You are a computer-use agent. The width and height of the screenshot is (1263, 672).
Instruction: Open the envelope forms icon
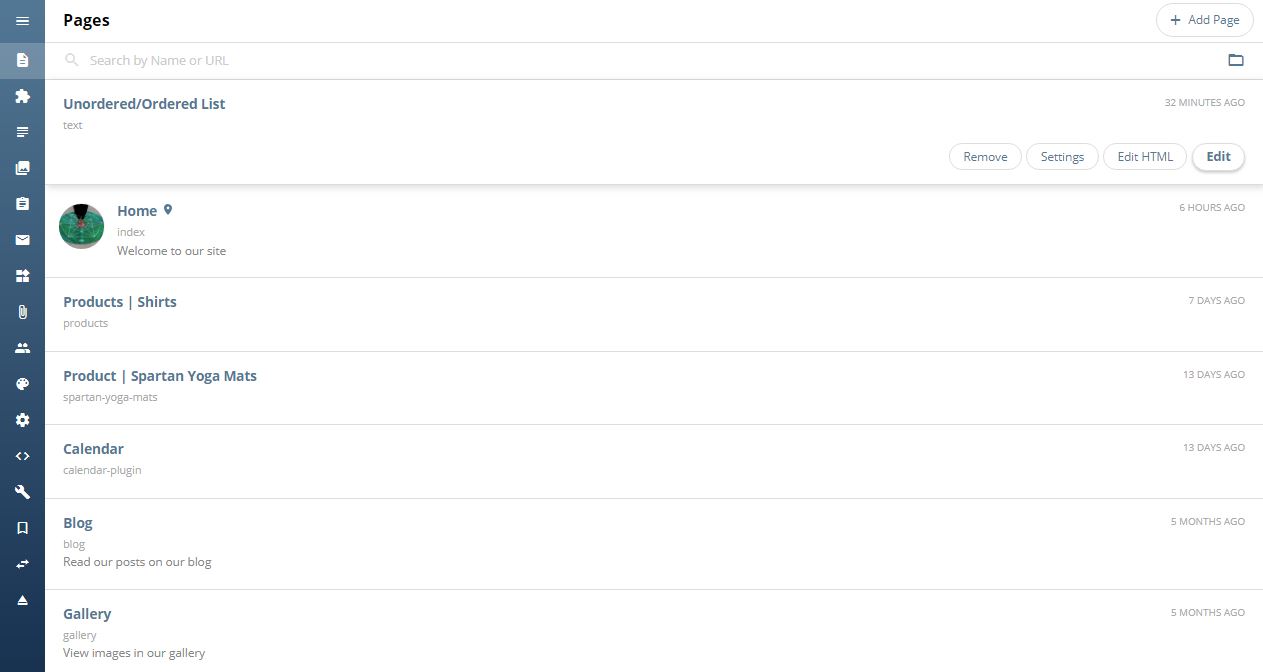(22, 240)
